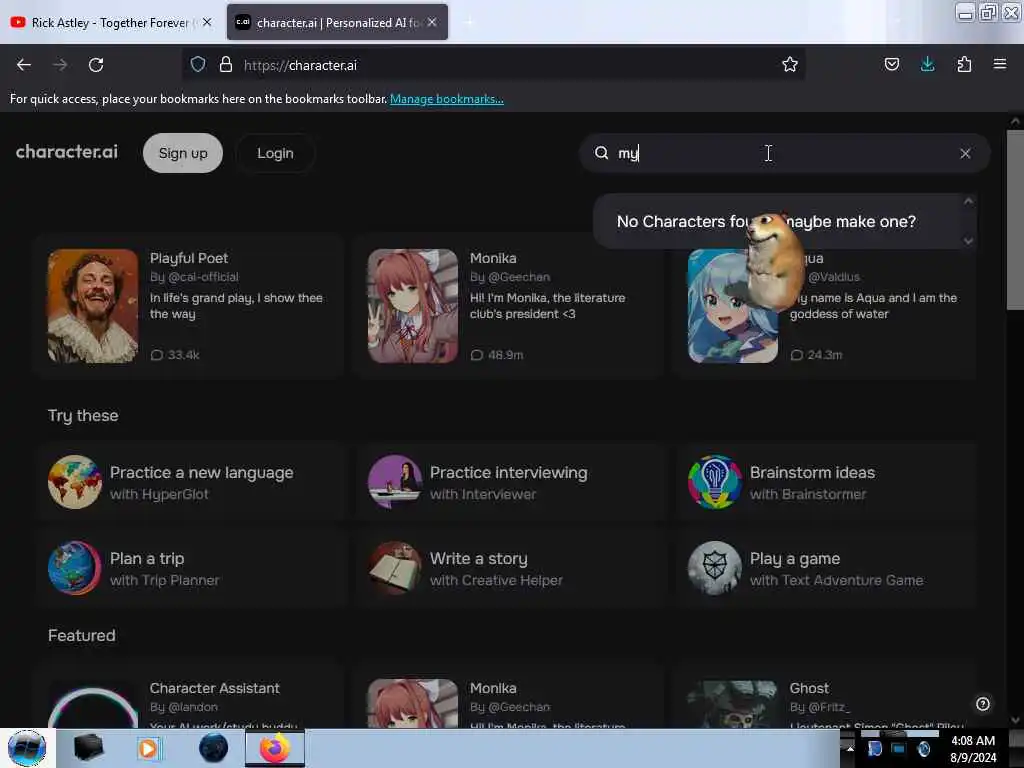This screenshot has height=768, width=1024.
Task: Select Practice a new language with HyperGlot
Action: tap(189, 482)
